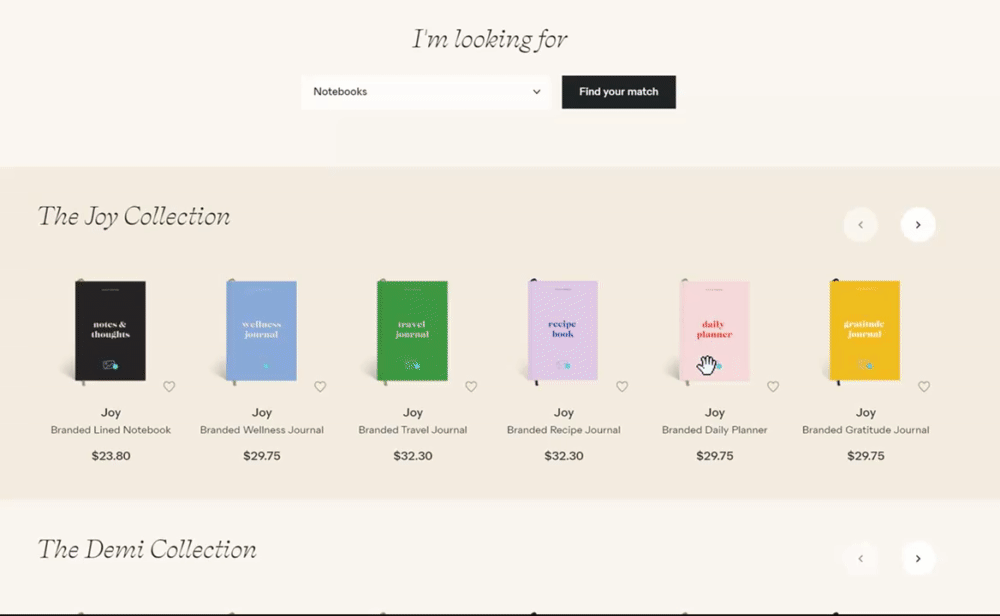Favorite the Branded Wellness Journal heart icon
The image size is (1000, 616).
(x=320, y=387)
